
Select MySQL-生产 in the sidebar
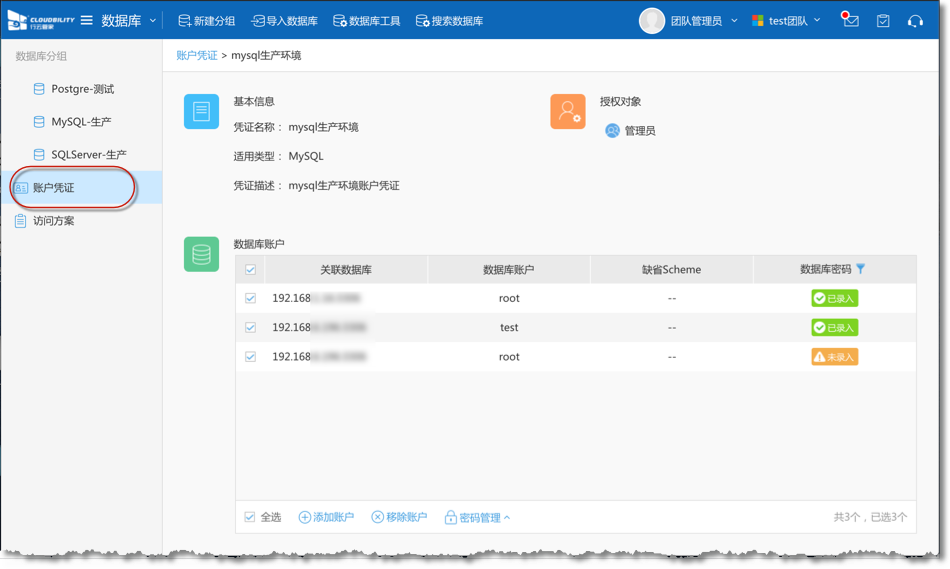(x=81, y=122)
